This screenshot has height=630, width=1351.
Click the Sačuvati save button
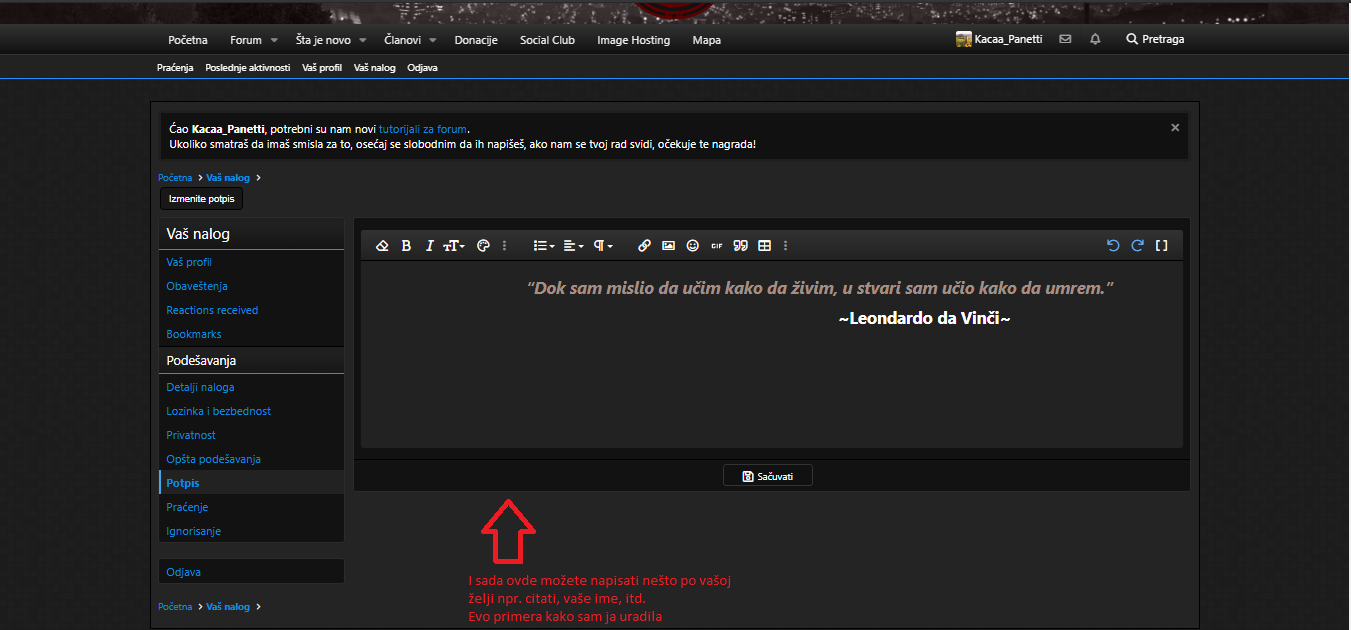(768, 476)
